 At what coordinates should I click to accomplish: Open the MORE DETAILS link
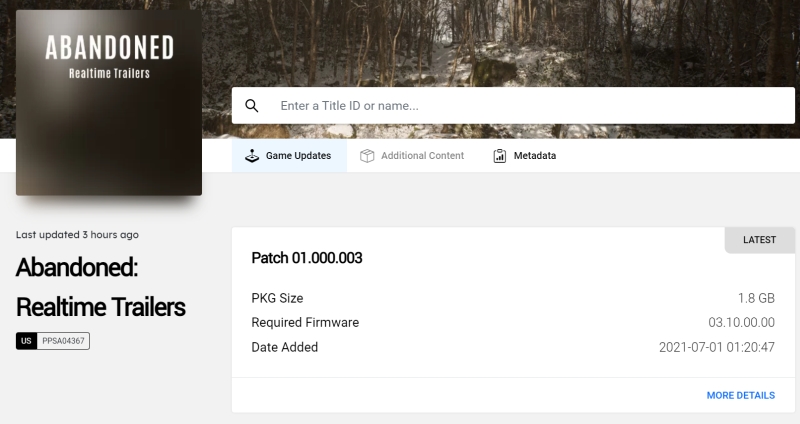pos(740,395)
